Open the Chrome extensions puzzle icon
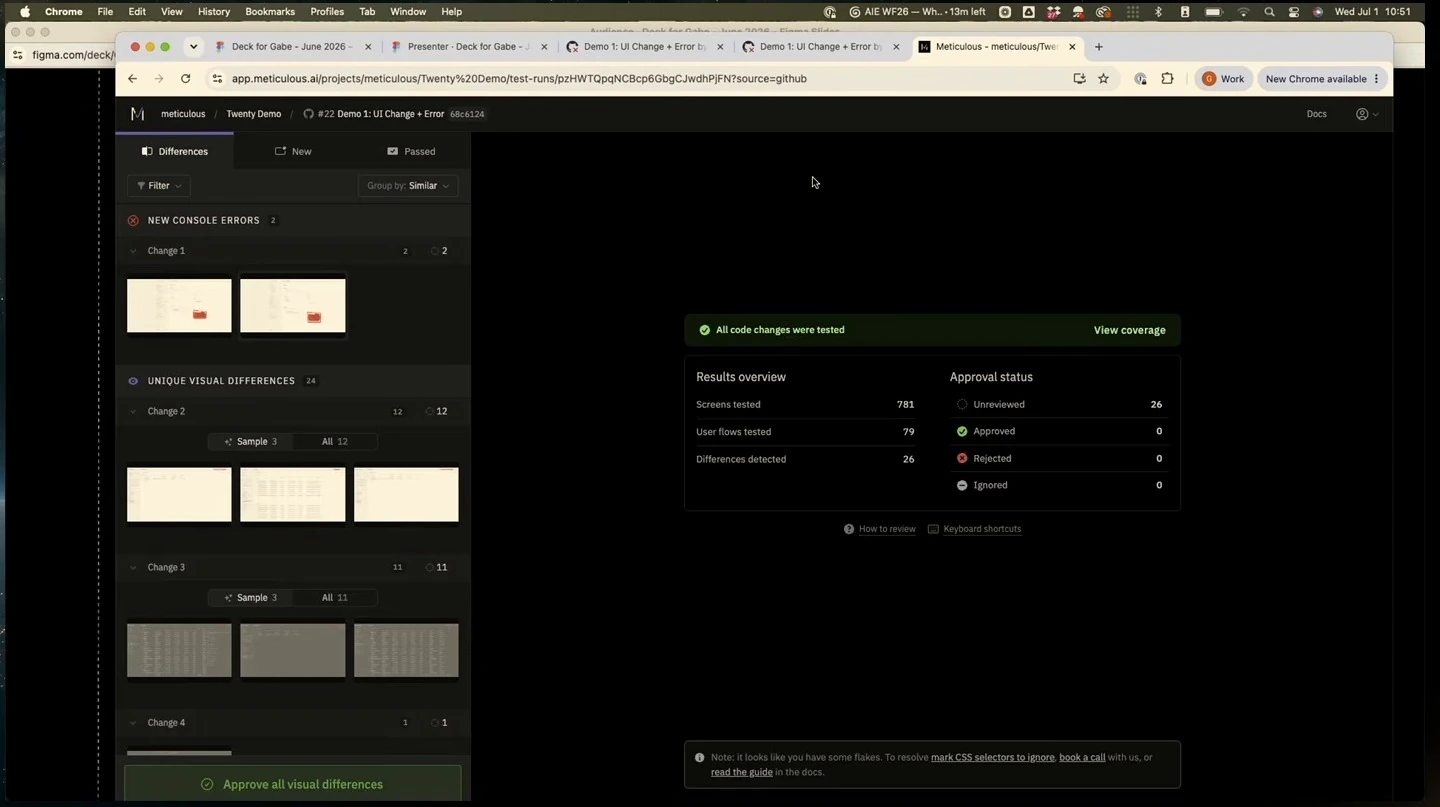The height and width of the screenshot is (807, 1440). click(1167, 79)
